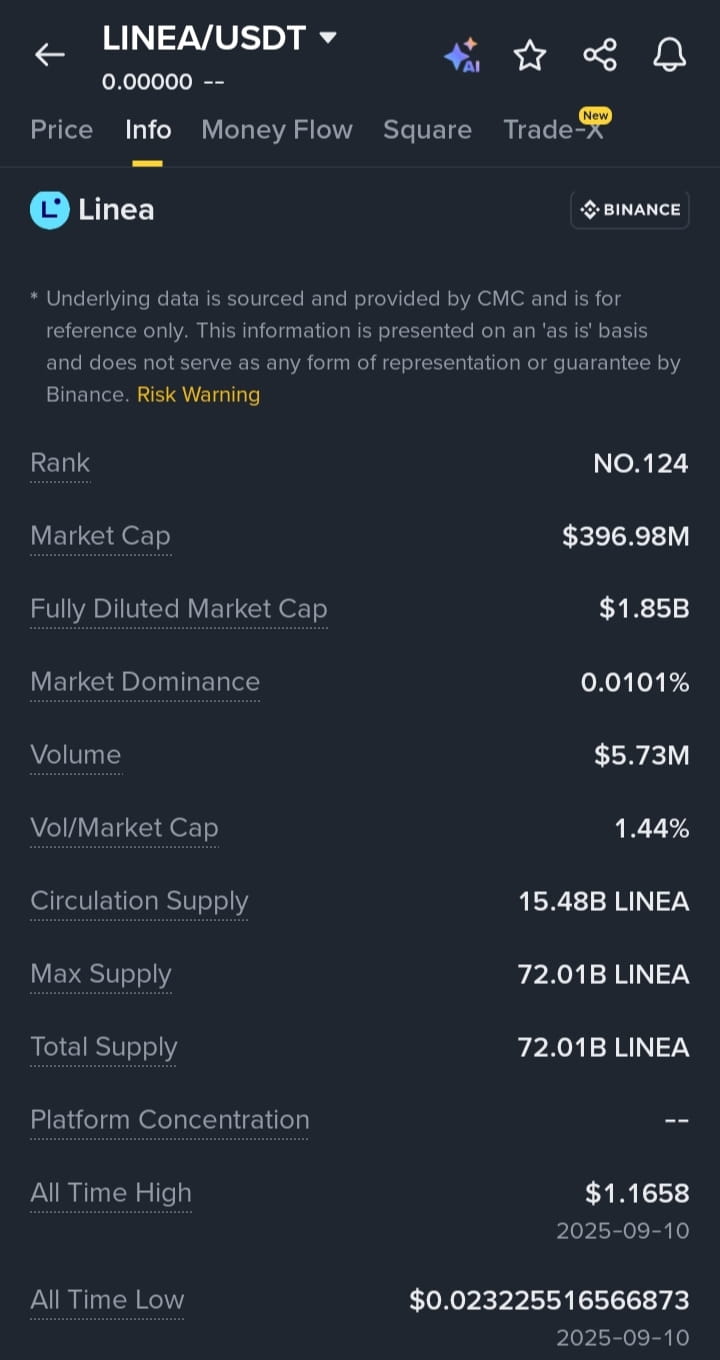720x1360 pixels.
Task: Open the AI assistant sparkle icon
Action: (462, 56)
